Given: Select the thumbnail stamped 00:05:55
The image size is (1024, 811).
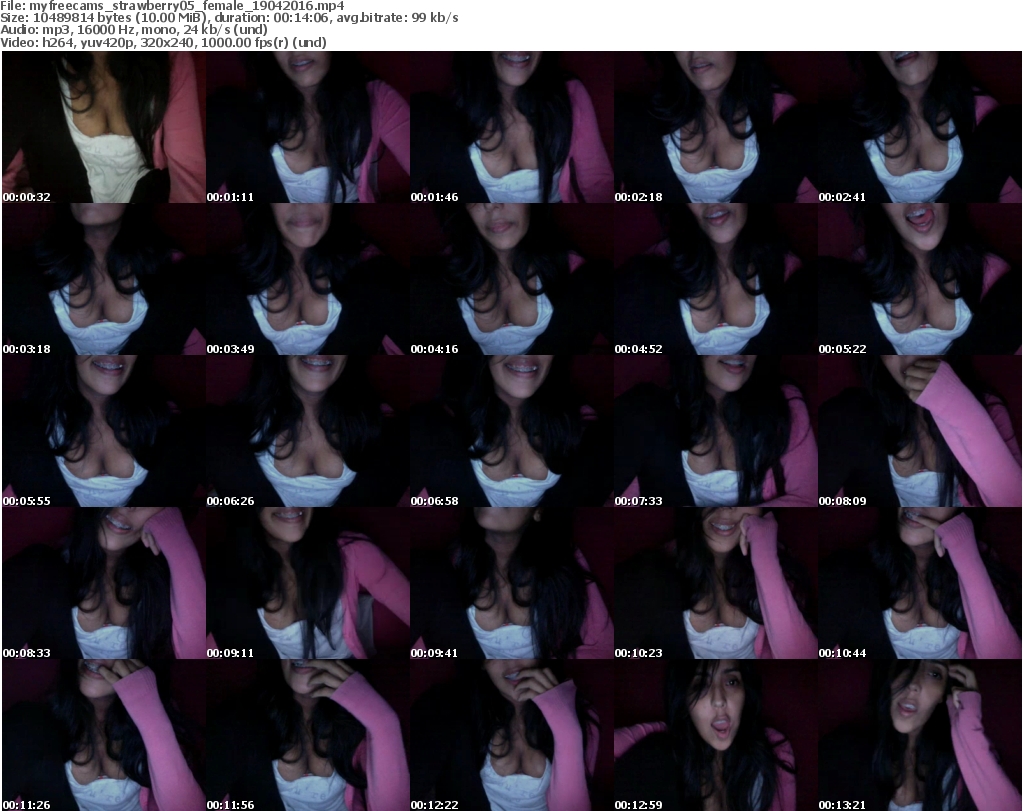Looking at the screenshot, I should (x=104, y=431).
